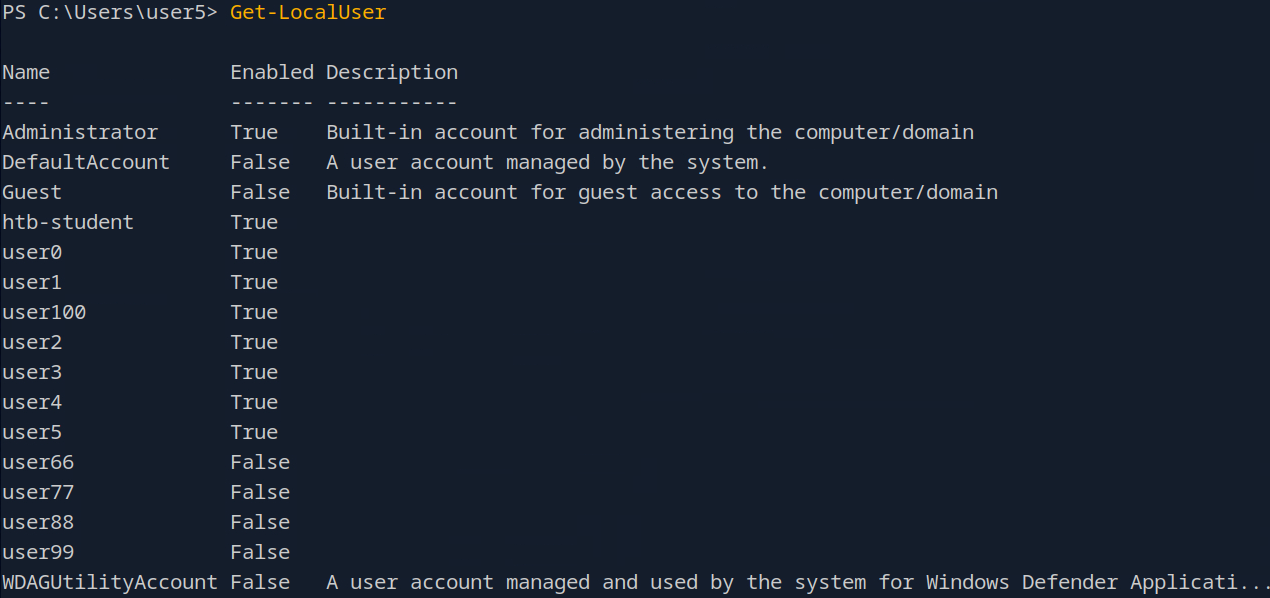Click the Guest account description text
This screenshot has height=598, width=1270.
click(662, 193)
